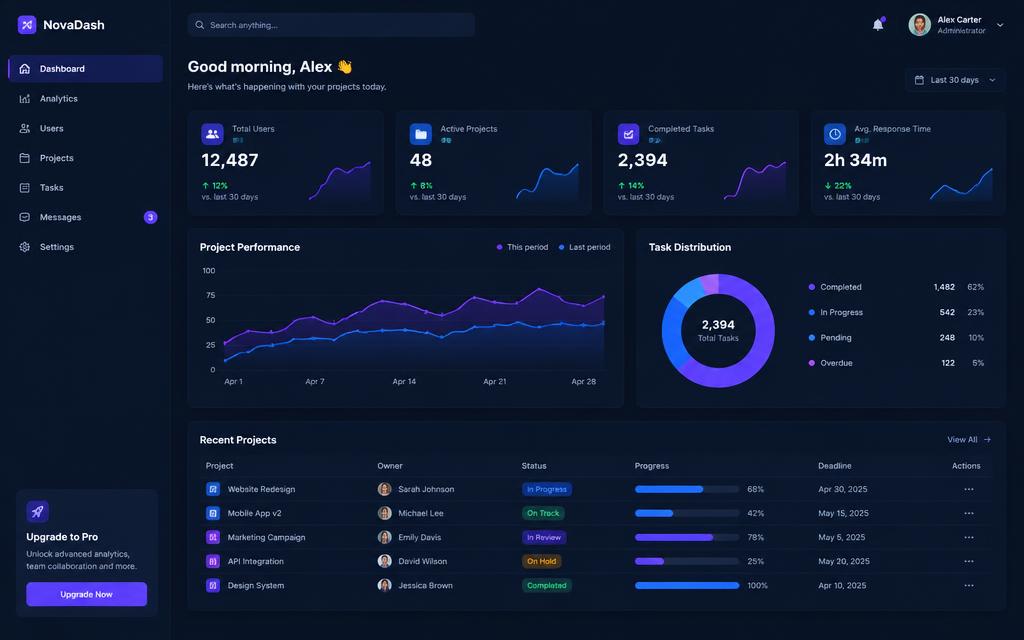Click the Avg. Response Time clock icon

pyautogui.click(x=835, y=134)
